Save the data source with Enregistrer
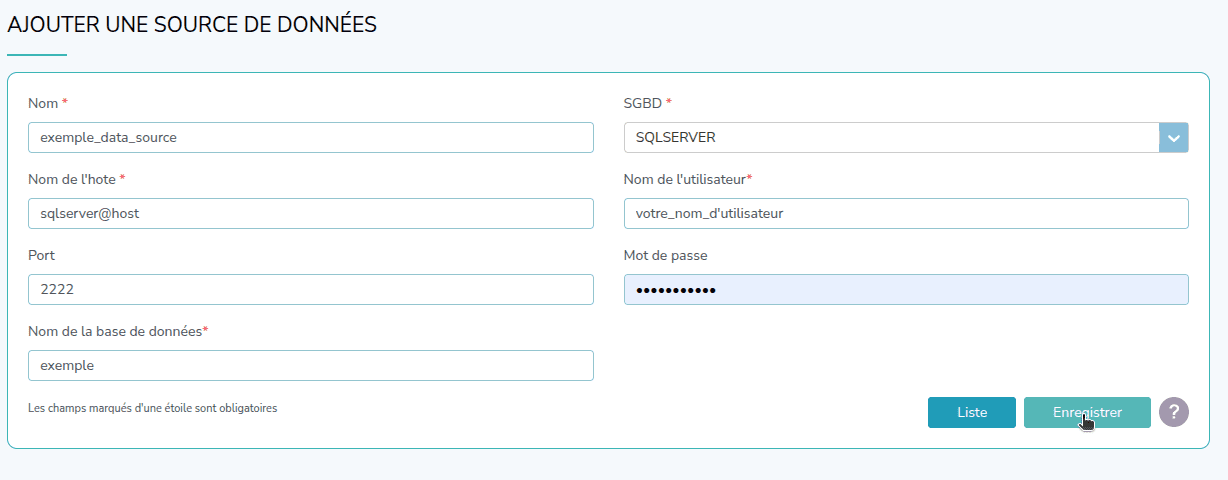This screenshot has width=1228, height=480. pyautogui.click(x=1087, y=412)
